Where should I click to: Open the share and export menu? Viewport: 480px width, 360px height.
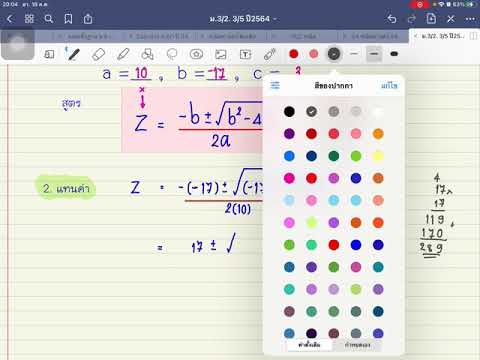(x=88, y=19)
